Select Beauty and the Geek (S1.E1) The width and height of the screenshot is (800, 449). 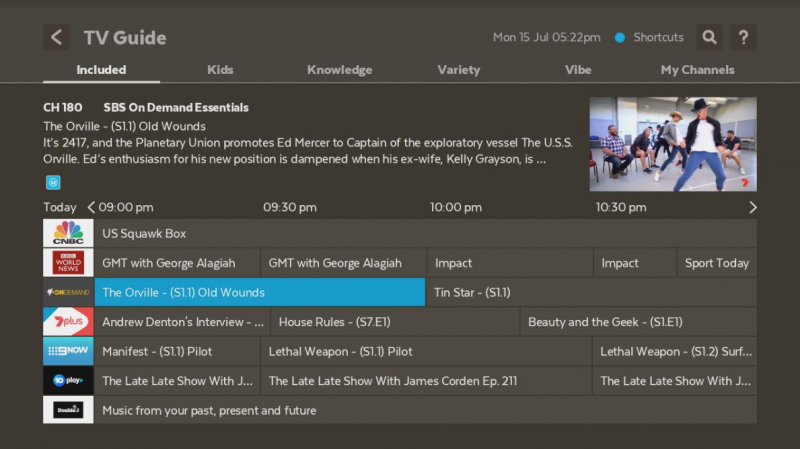click(x=638, y=321)
